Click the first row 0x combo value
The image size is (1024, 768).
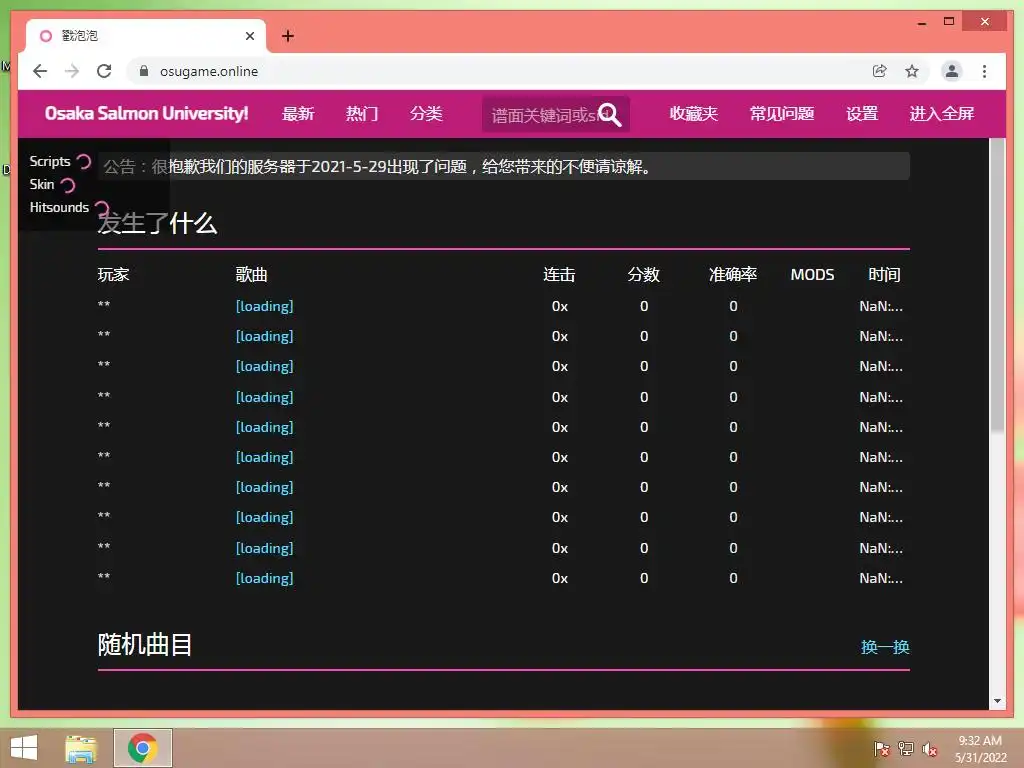pos(560,306)
